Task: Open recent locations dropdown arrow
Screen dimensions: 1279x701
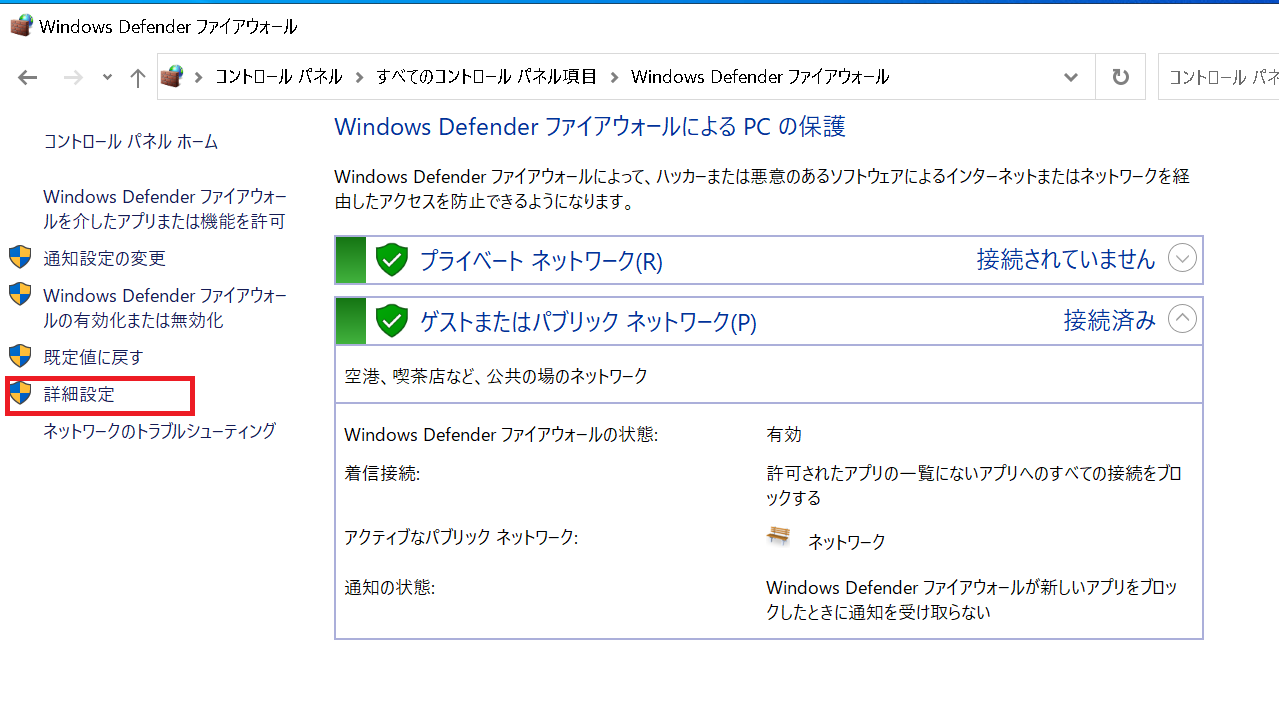Action: point(107,78)
